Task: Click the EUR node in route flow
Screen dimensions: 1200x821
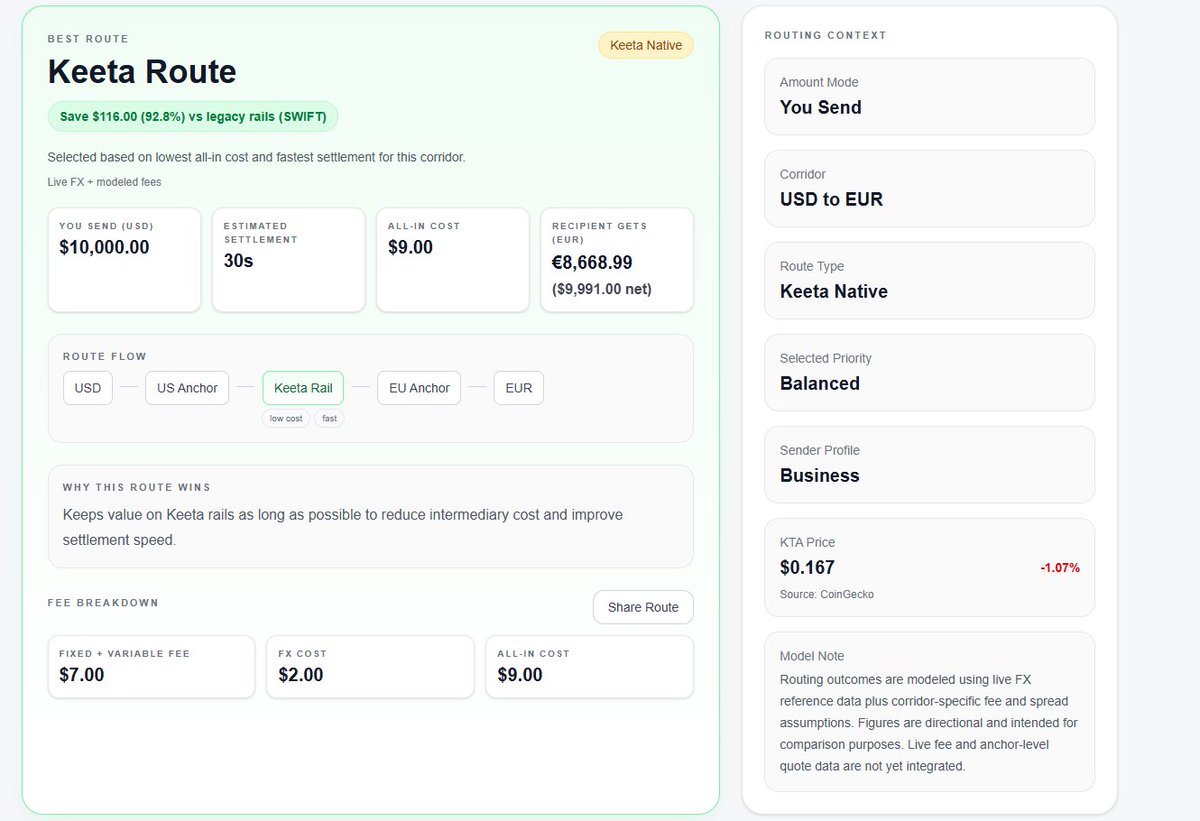Action: pos(519,388)
